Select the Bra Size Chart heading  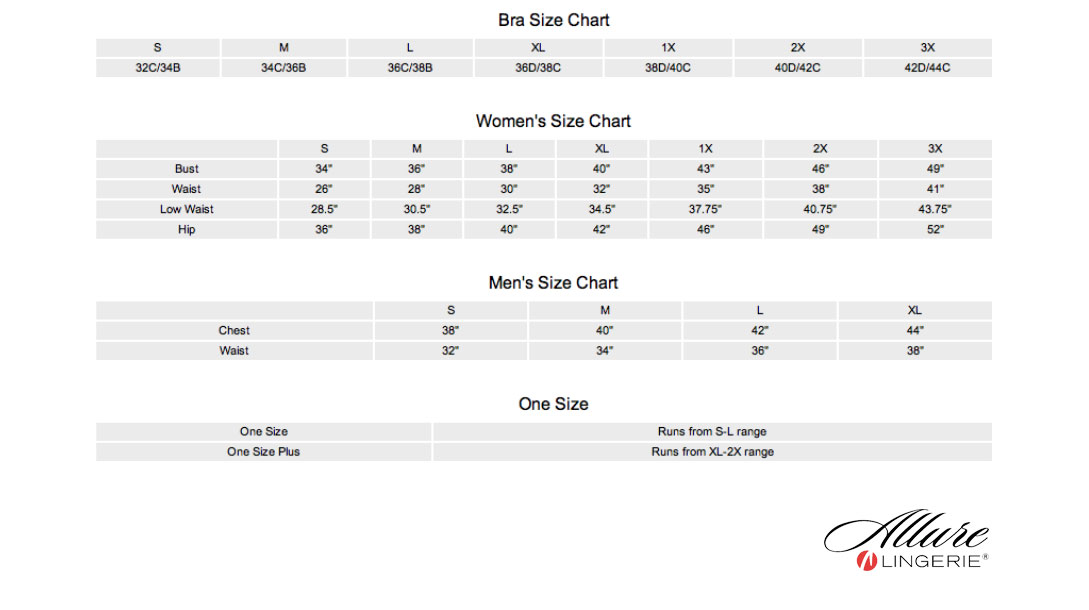(553, 20)
